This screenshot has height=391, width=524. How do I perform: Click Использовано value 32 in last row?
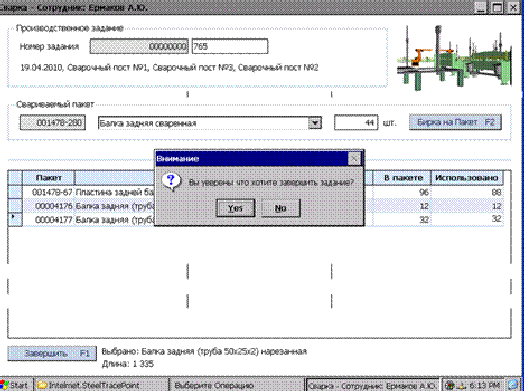click(x=496, y=219)
